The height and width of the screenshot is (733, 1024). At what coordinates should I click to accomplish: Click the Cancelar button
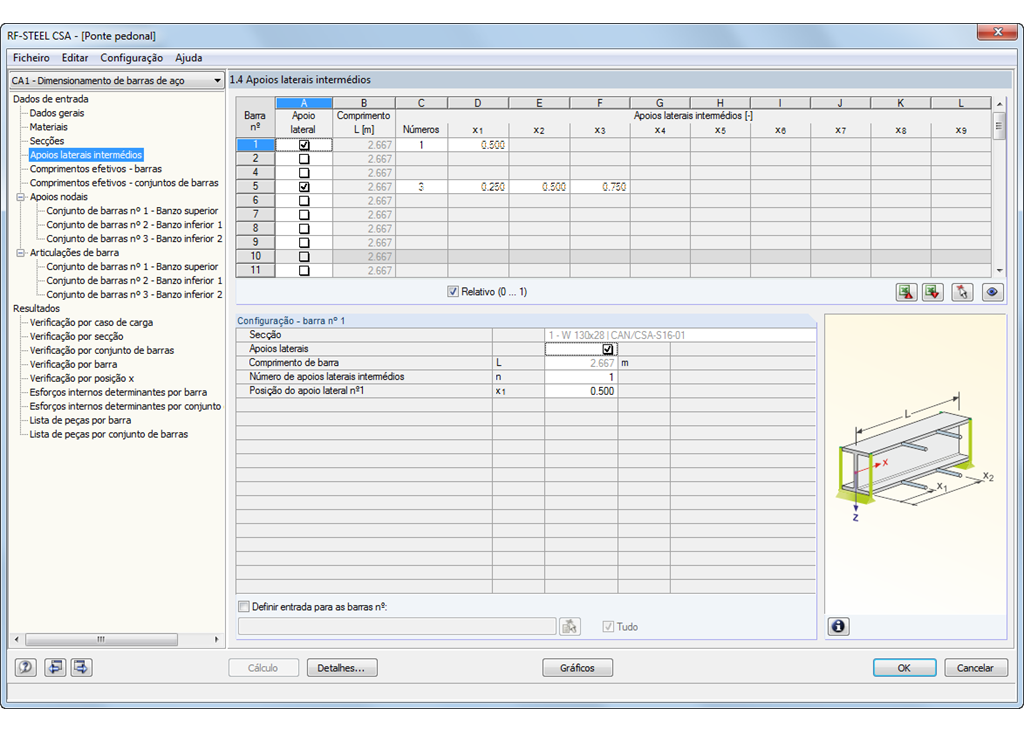point(976,668)
